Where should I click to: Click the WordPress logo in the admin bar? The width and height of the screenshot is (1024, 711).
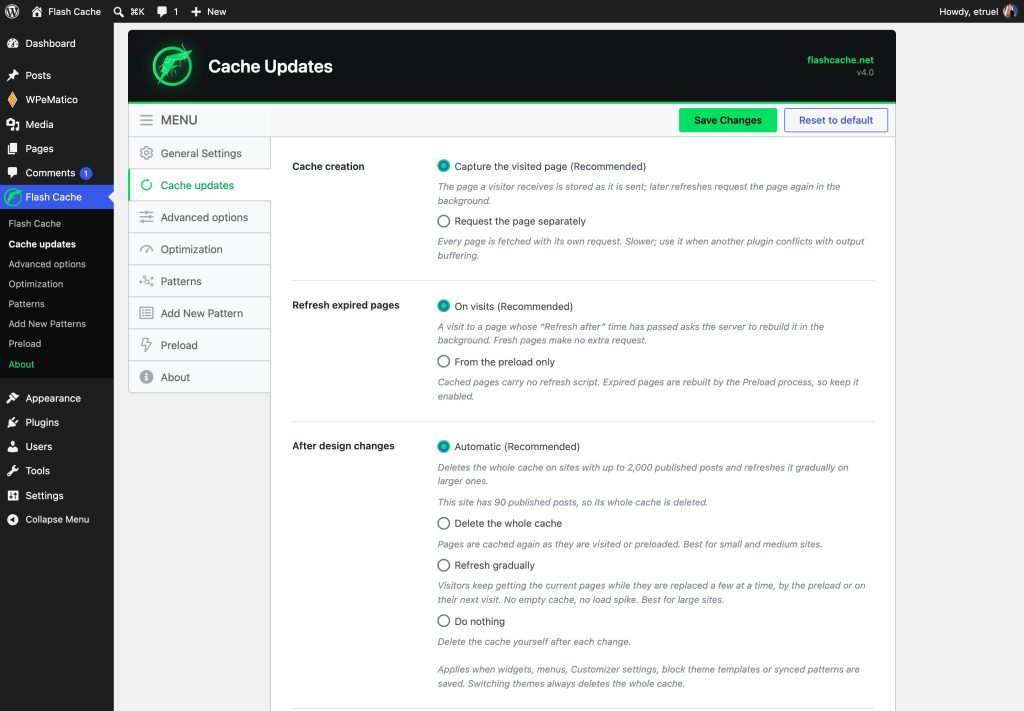12,11
